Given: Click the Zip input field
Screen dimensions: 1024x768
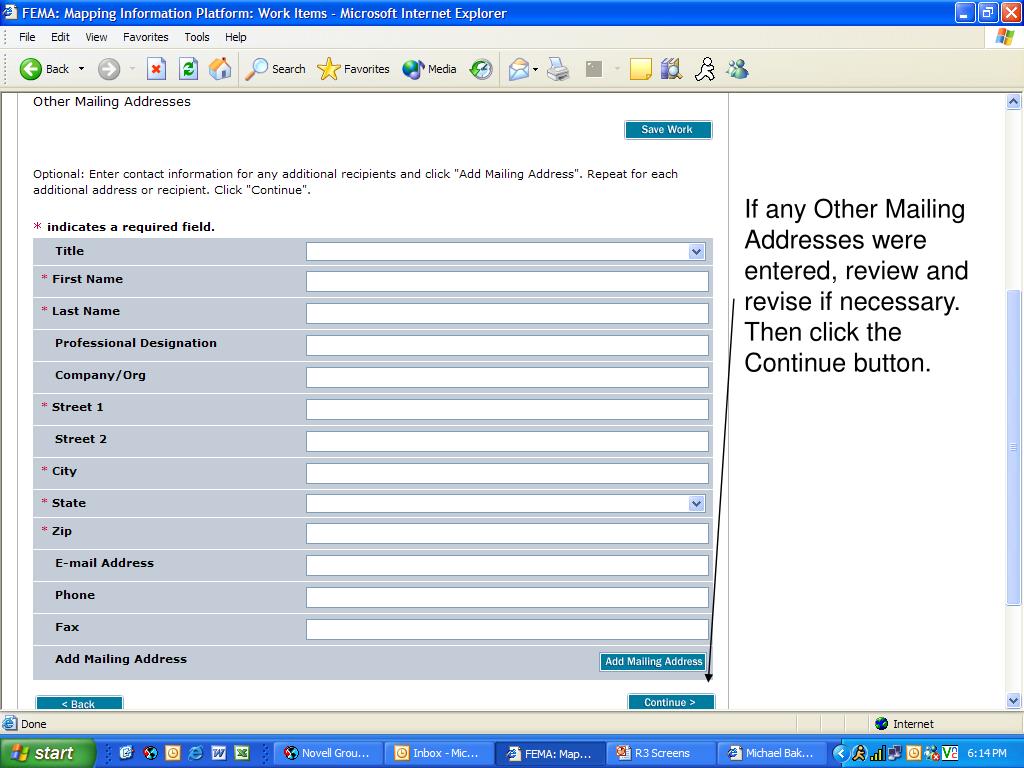Looking at the screenshot, I should 507,534.
